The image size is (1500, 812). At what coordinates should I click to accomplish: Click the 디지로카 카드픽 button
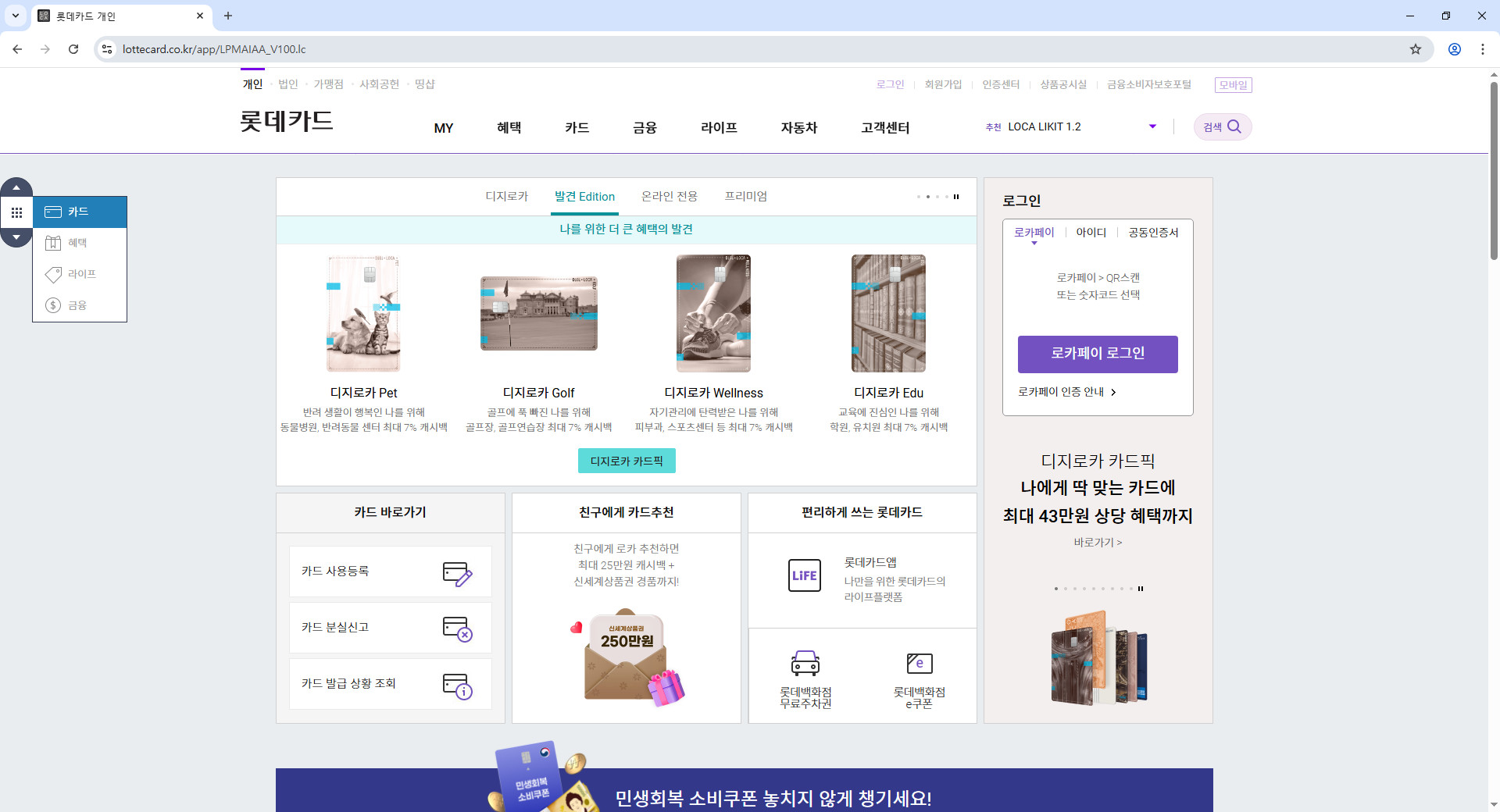[627, 461]
